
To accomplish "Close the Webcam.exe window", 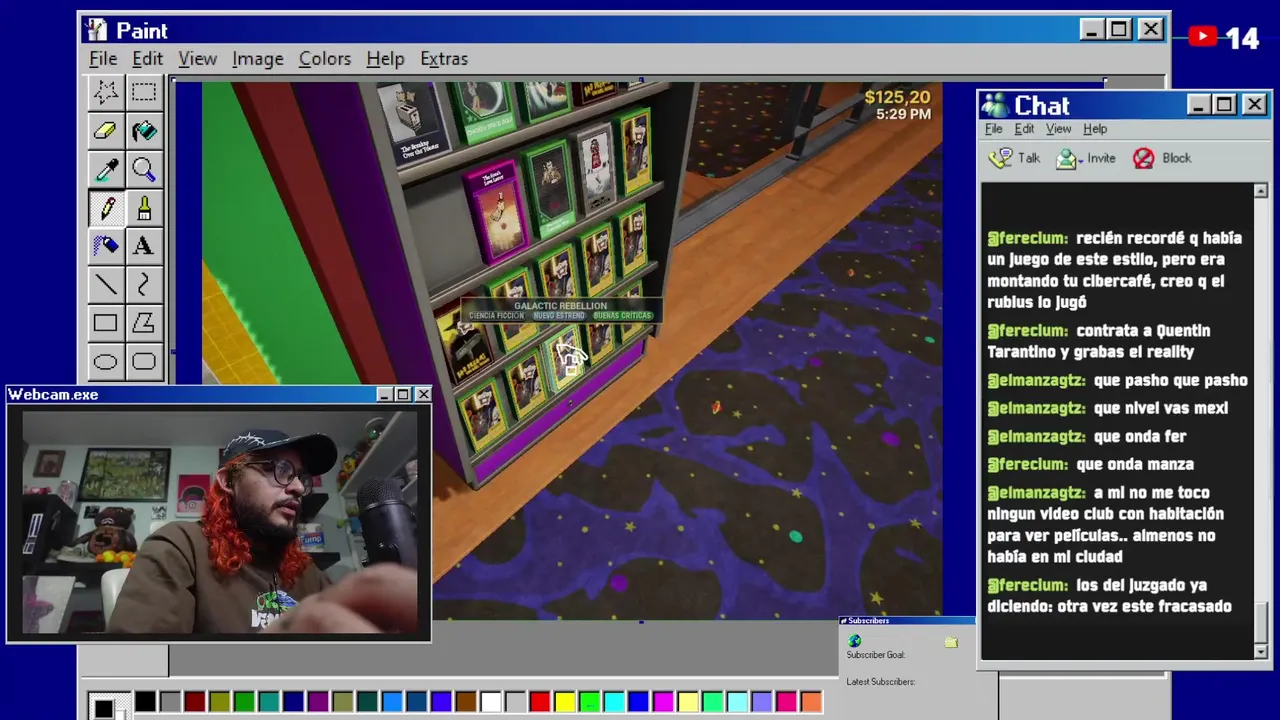I will coord(423,394).
